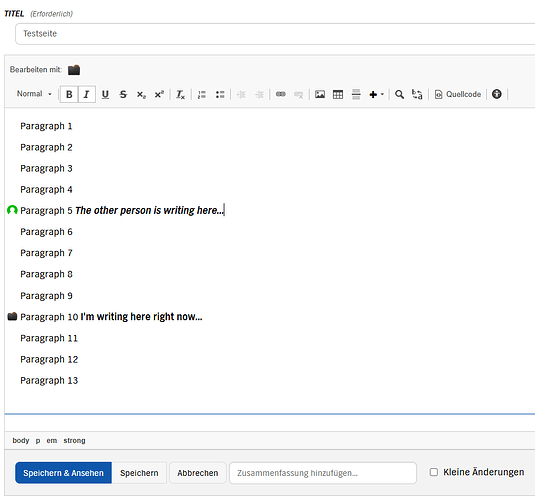This screenshot has width=535, height=500.
Task: Remove formatting with the Tx icon
Action: tap(180, 94)
